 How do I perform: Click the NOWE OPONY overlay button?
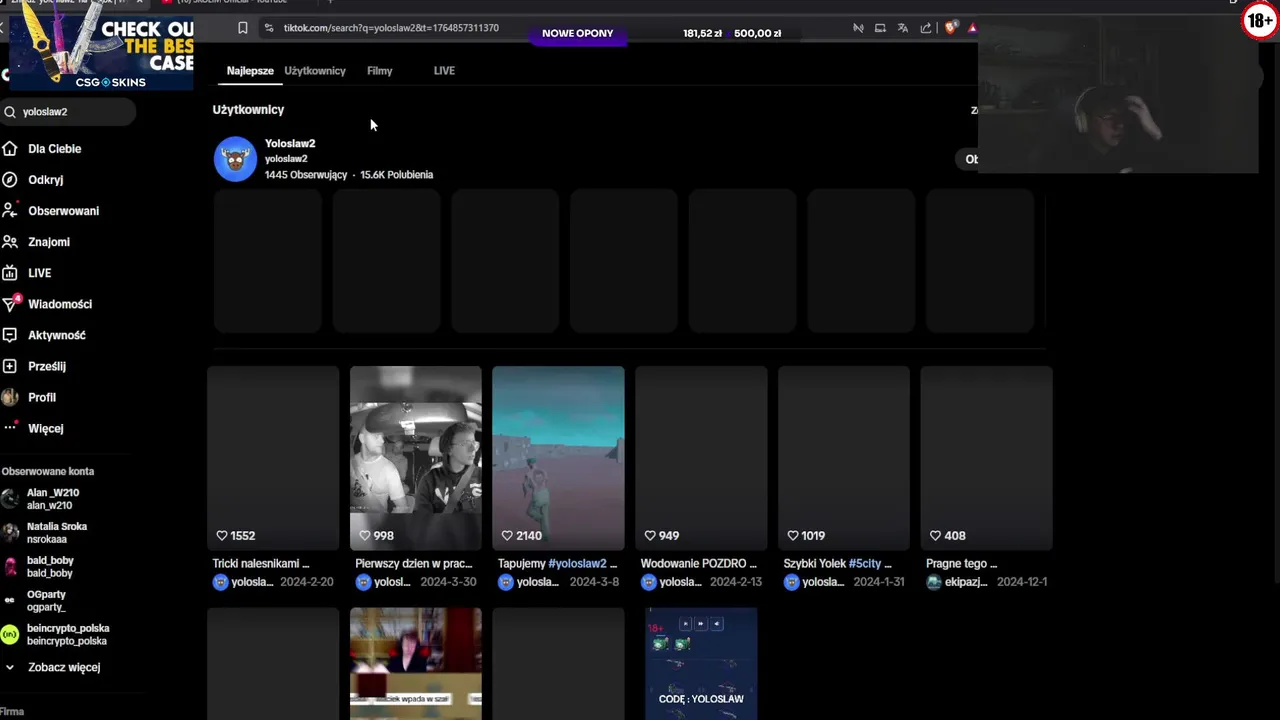tap(578, 33)
